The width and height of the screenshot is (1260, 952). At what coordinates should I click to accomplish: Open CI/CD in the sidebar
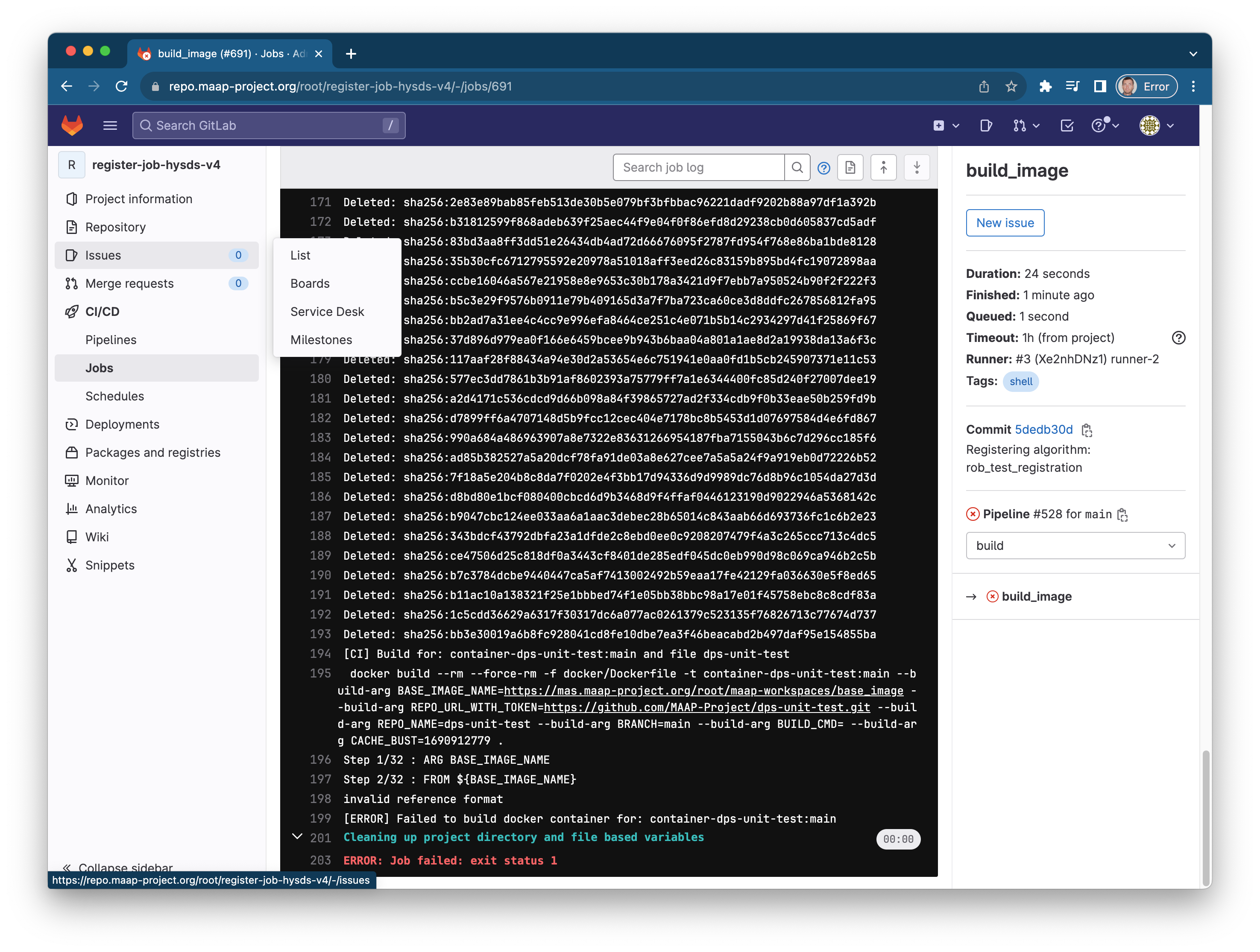point(157,312)
